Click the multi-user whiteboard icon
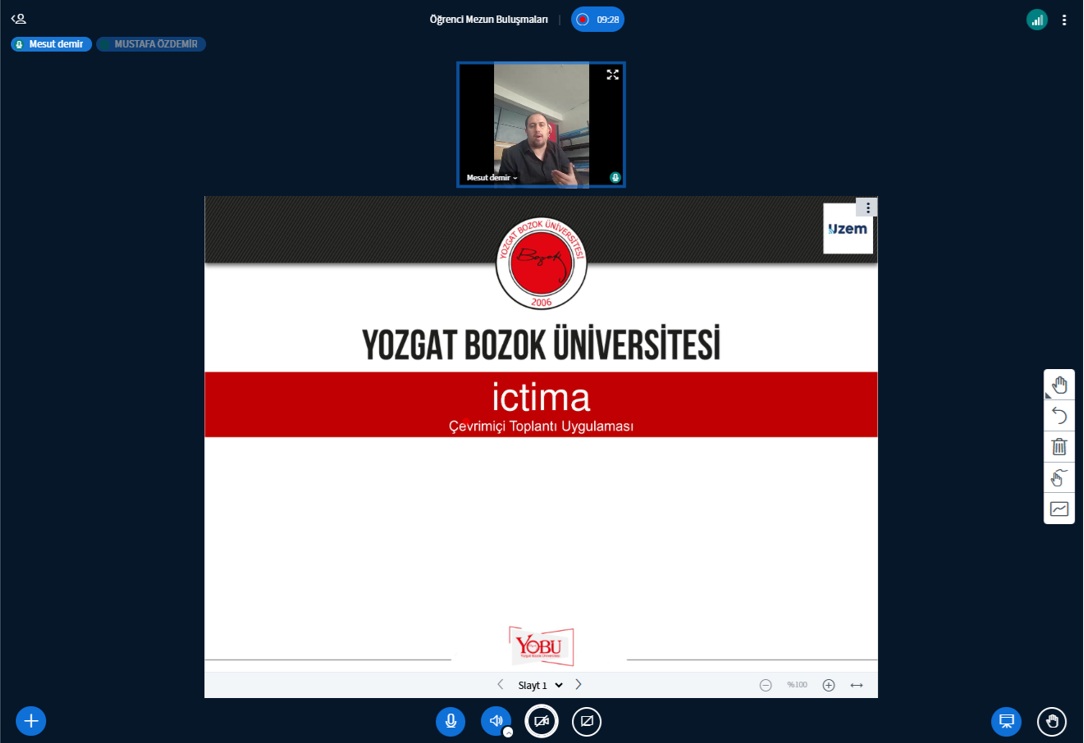Image resolution: width=1084 pixels, height=743 pixels. pyautogui.click(x=1059, y=478)
